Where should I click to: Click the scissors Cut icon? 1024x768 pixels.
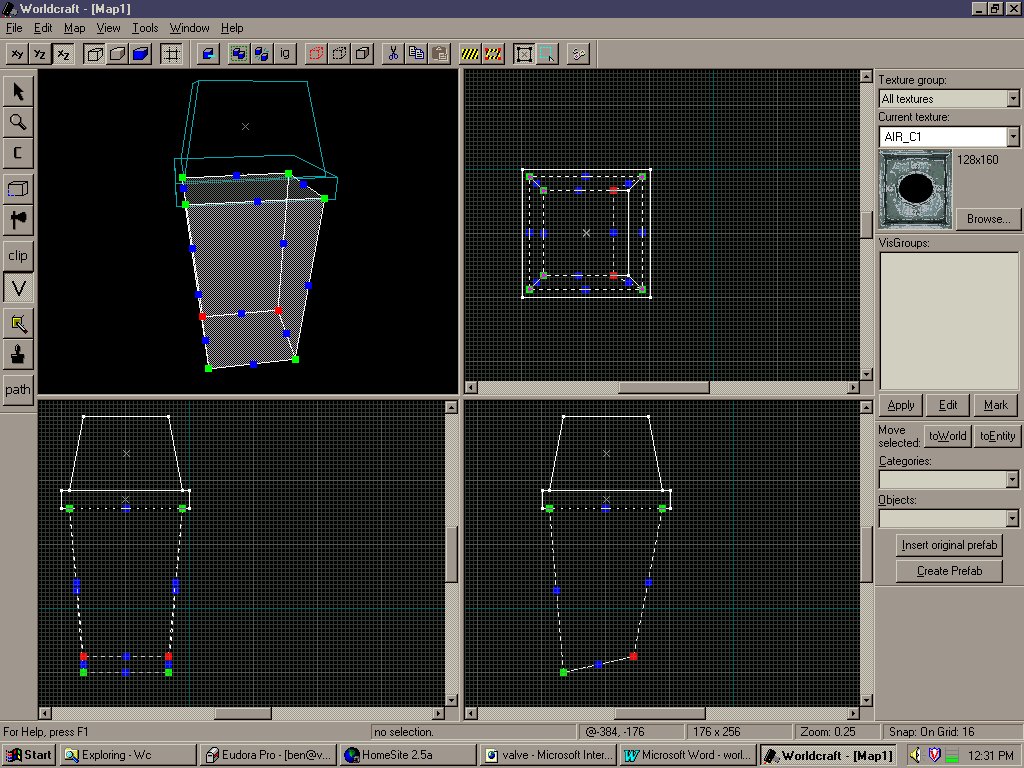[393, 54]
